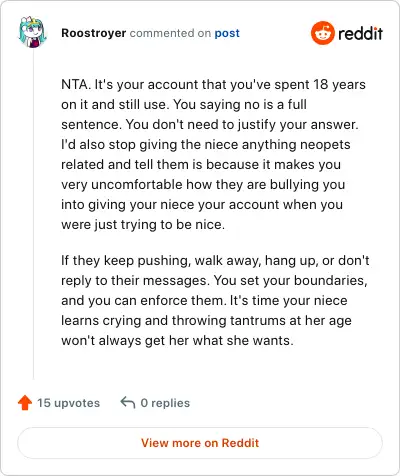Click the text 'spent 18 years' in the comment
Viewport: 400px width, 476px height.
click(x=320, y=85)
